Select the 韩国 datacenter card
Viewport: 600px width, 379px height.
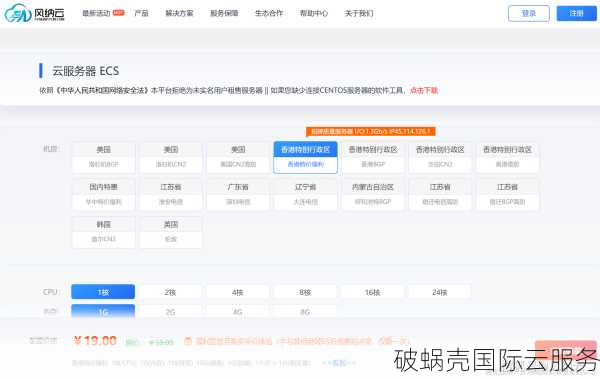click(x=103, y=232)
